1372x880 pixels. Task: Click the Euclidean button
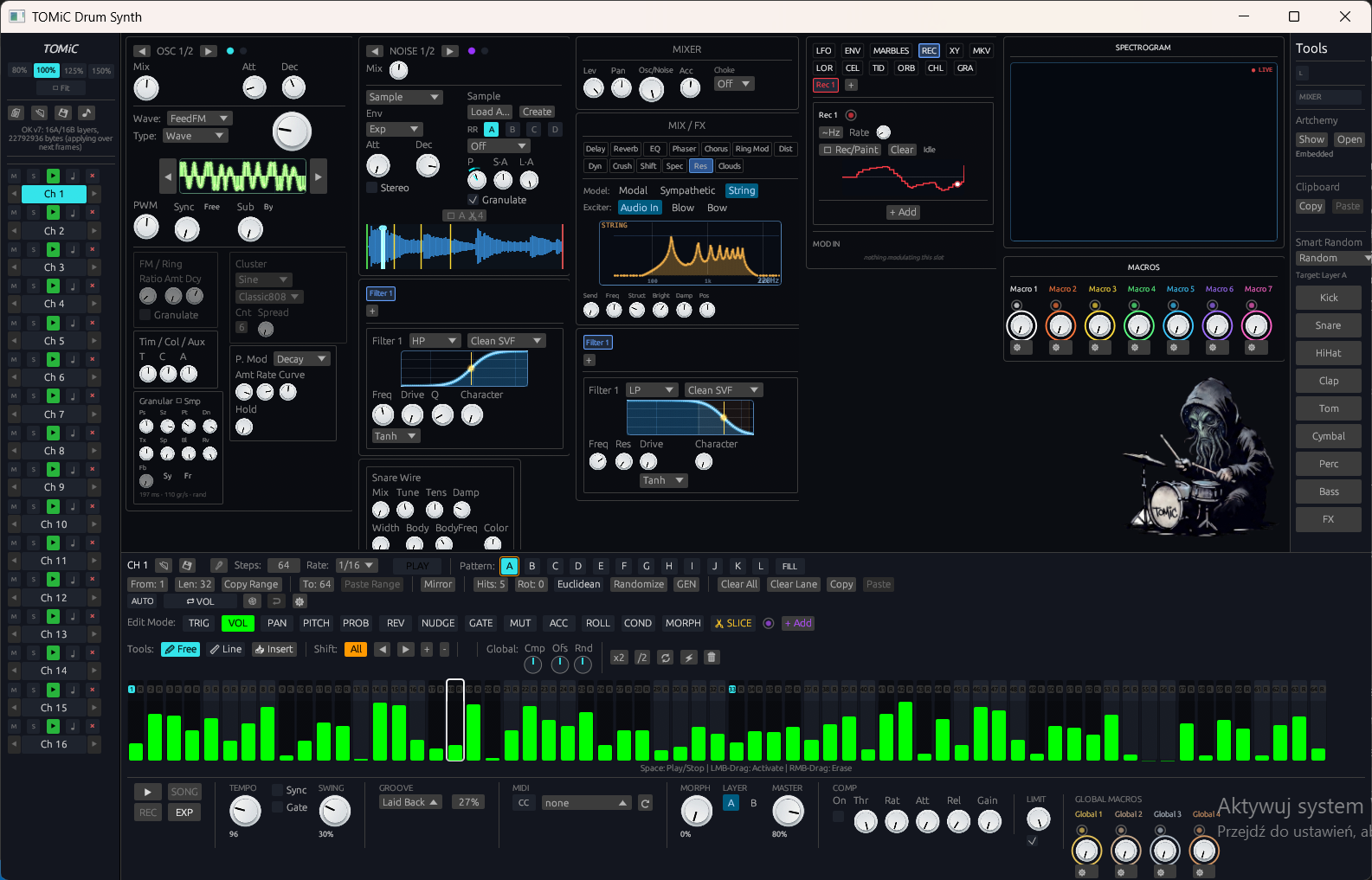[x=578, y=584]
